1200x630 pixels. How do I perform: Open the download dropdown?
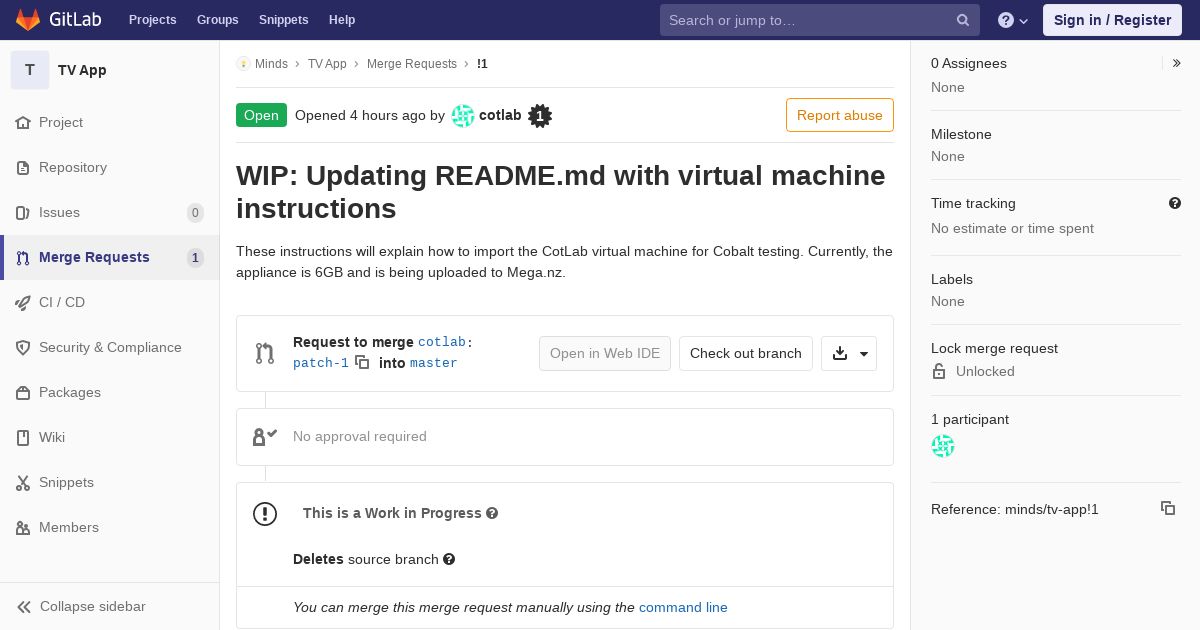pos(849,353)
